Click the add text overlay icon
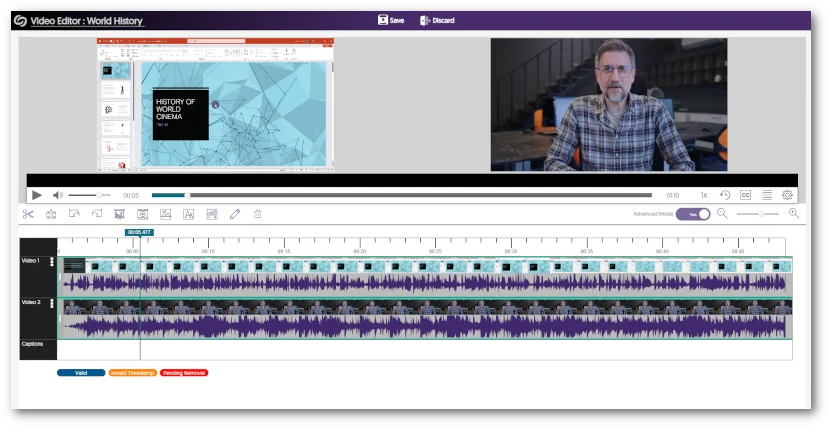Image resolution: width=830 pixels, height=428 pixels. [188, 214]
